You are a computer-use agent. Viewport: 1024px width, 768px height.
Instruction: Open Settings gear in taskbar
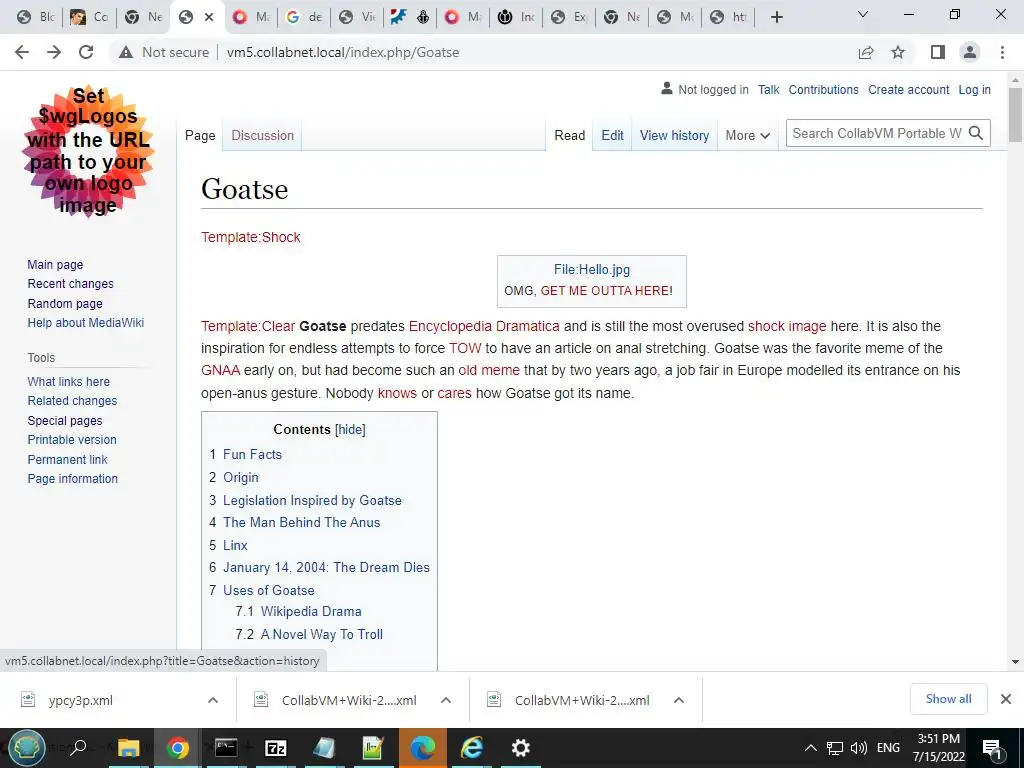click(520, 748)
